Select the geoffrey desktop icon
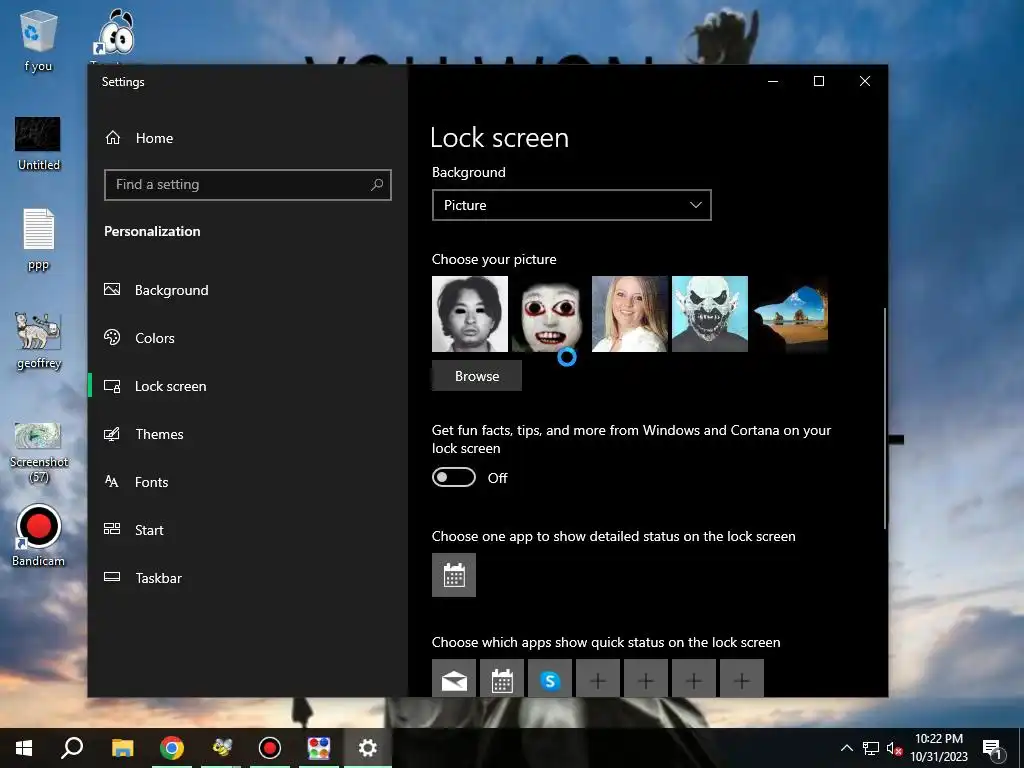Screen dimensions: 1024x768 click(39, 341)
